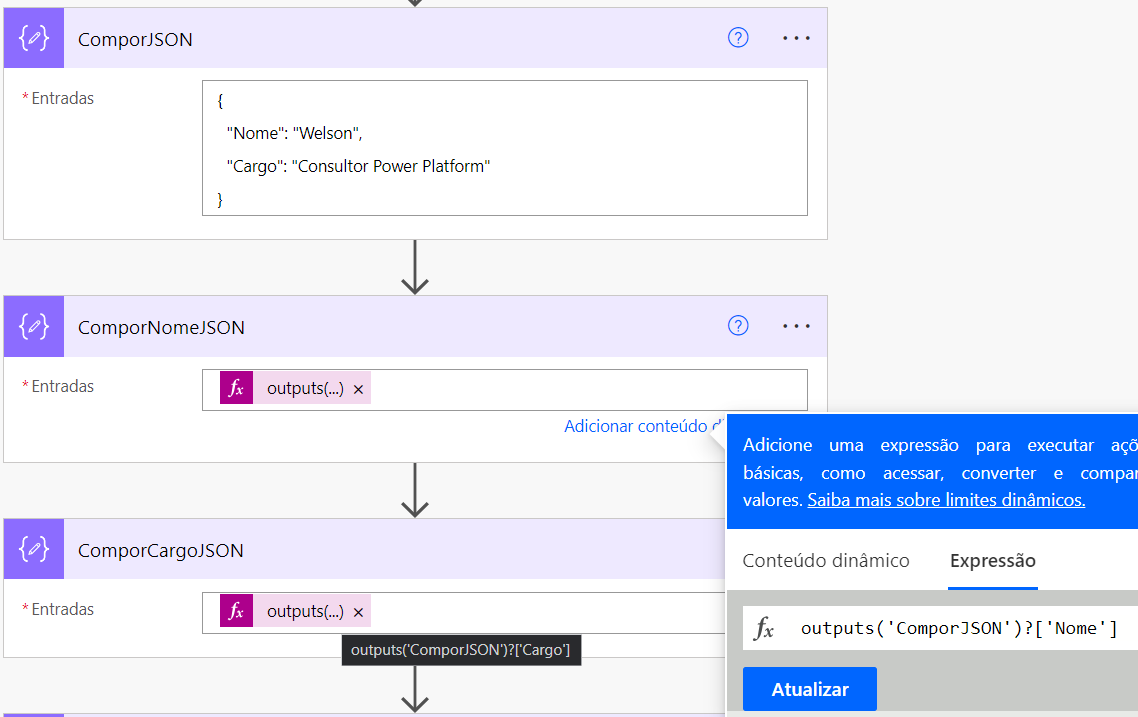Switch to the Conteúdo dinâmico tab
This screenshot has width=1138, height=717.
click(826, 560)
